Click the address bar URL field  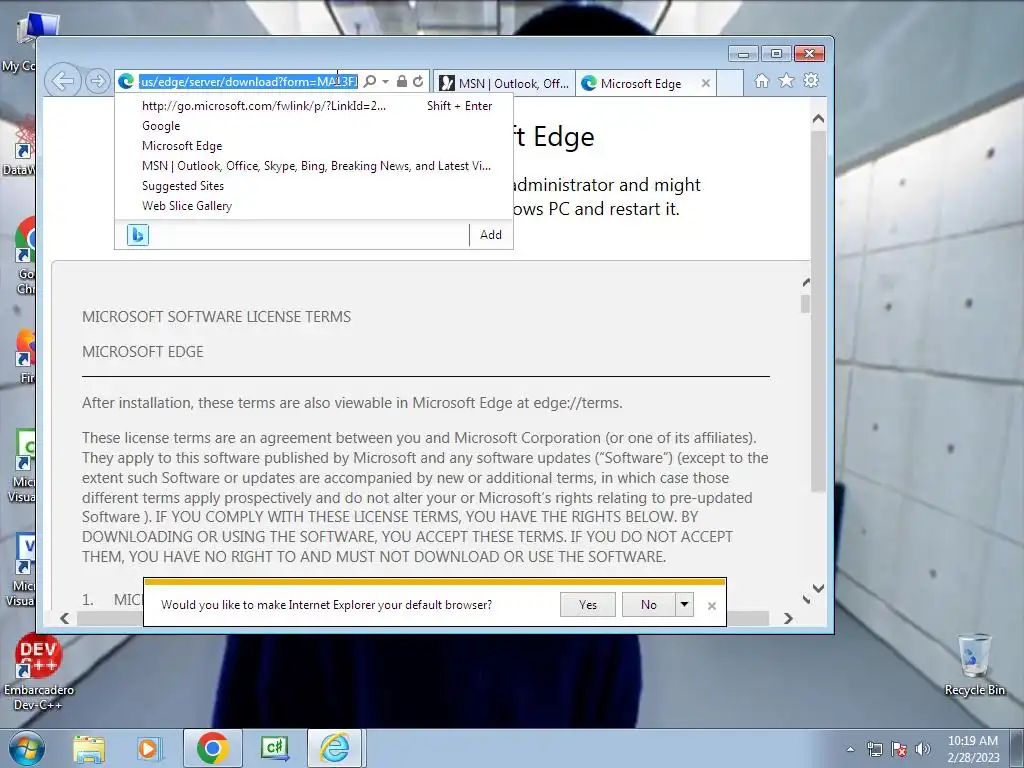248,82
